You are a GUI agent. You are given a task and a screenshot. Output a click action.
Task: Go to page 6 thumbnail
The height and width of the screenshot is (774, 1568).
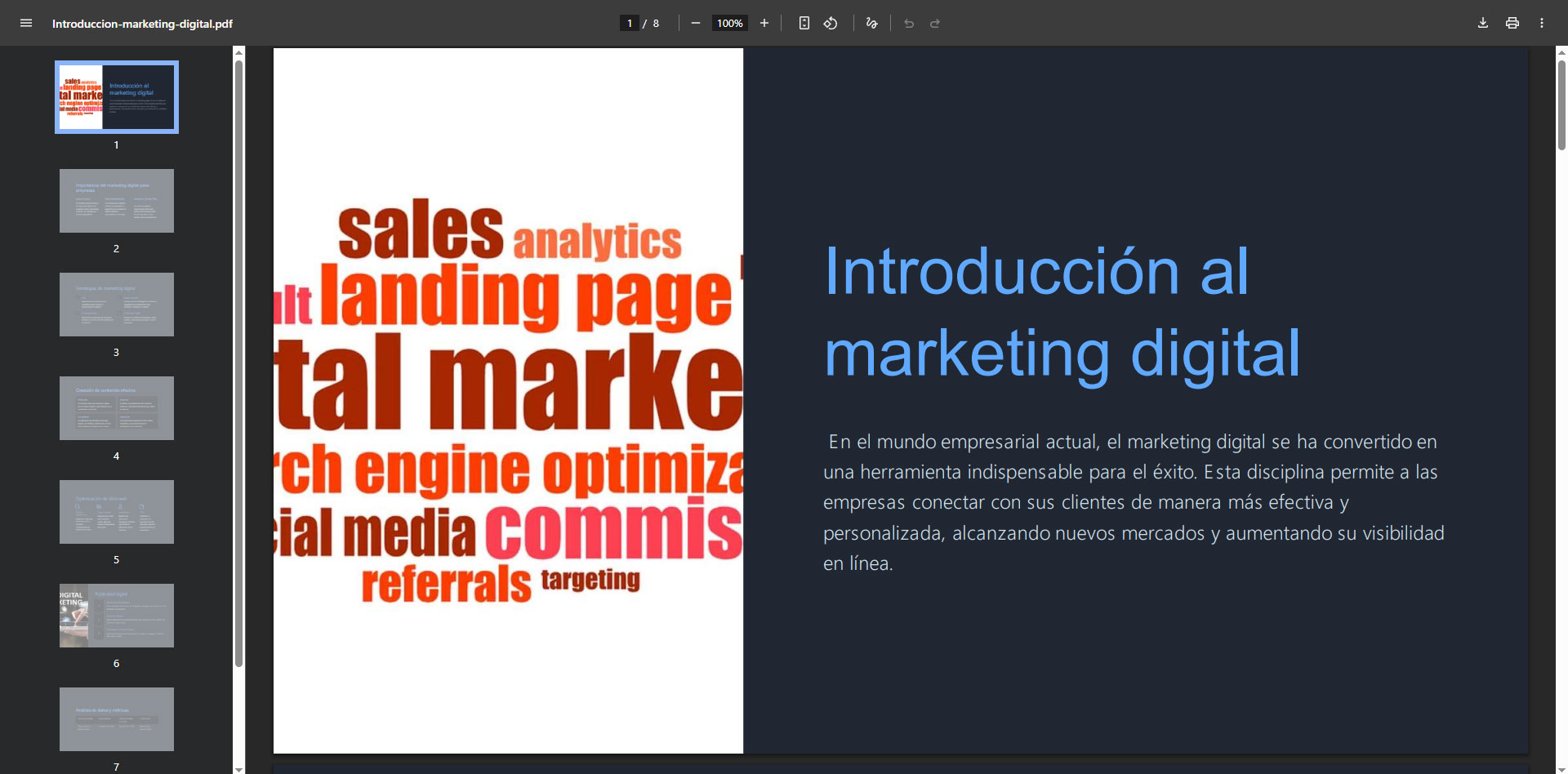click(117, 616)
